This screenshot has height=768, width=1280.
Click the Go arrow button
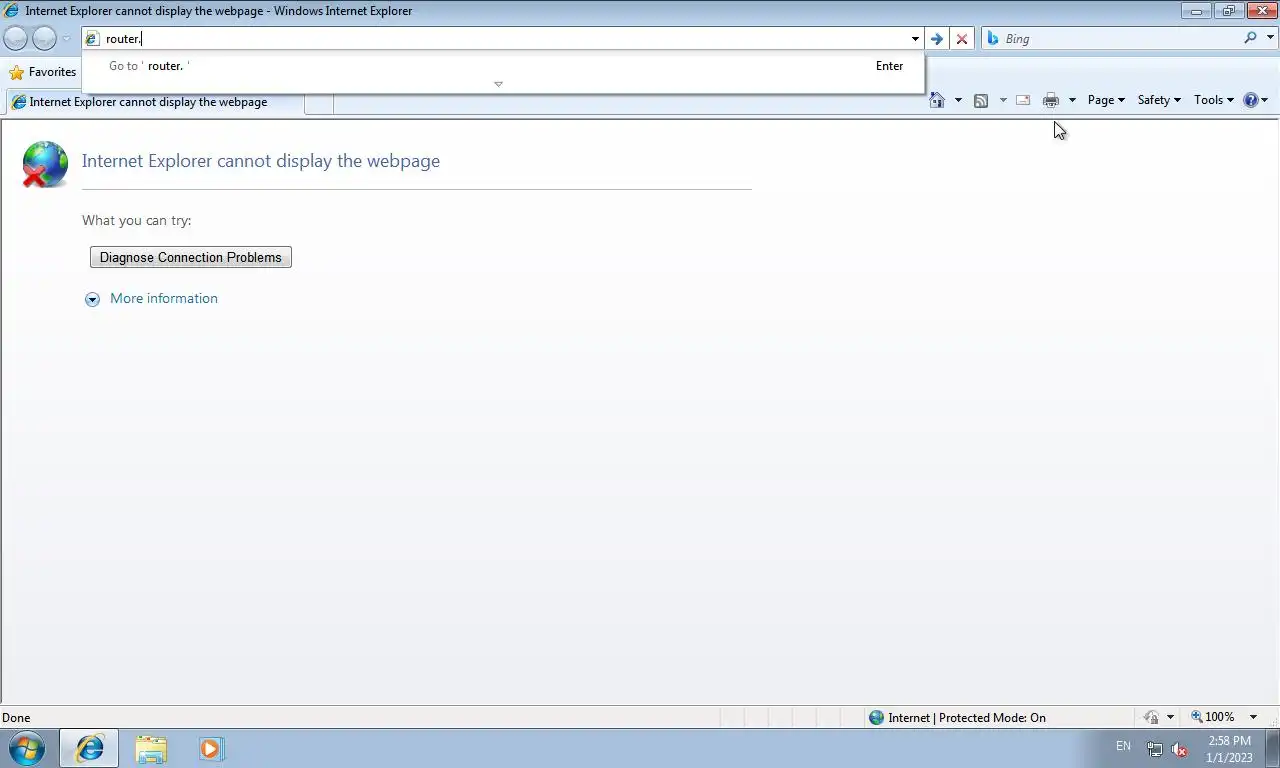point(936,39)
